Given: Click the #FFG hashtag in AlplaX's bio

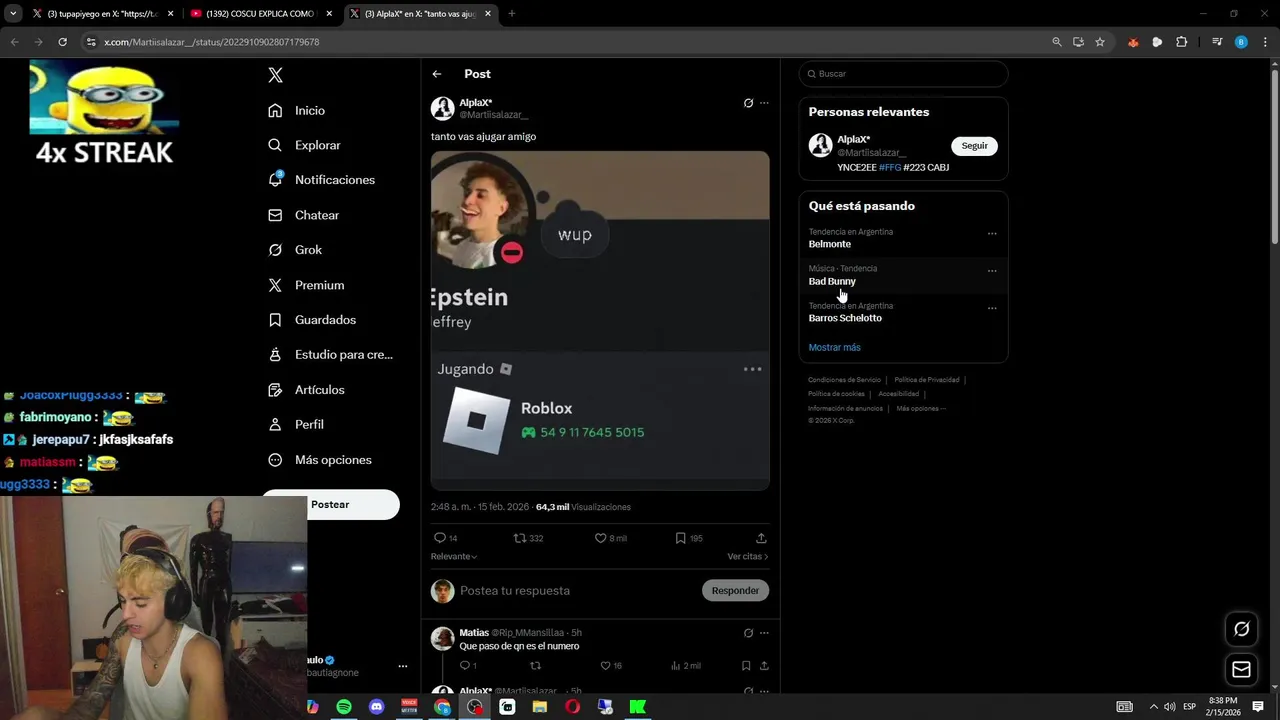Looking at the screenshot, I should (889, 168).
